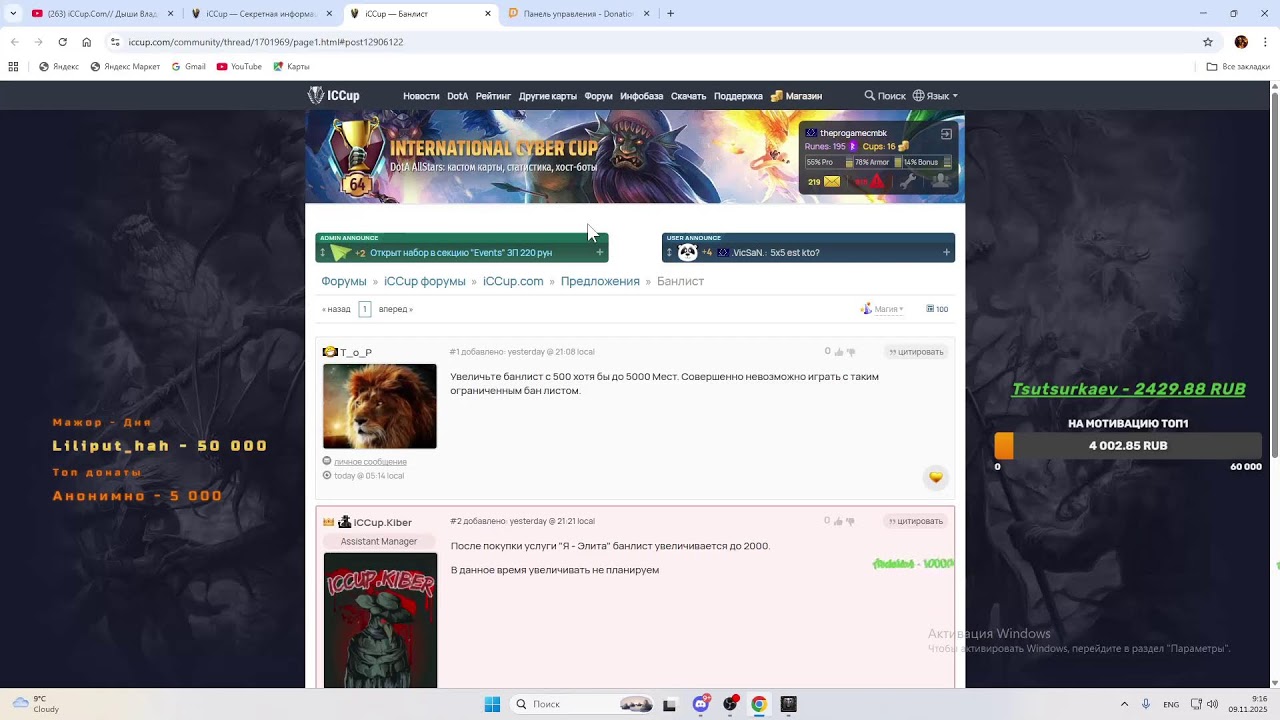Image resolution: width=1280 pixels, height=720 pixels.
Task: Click the admin announce up-down arrows
Action: [322, 253]
